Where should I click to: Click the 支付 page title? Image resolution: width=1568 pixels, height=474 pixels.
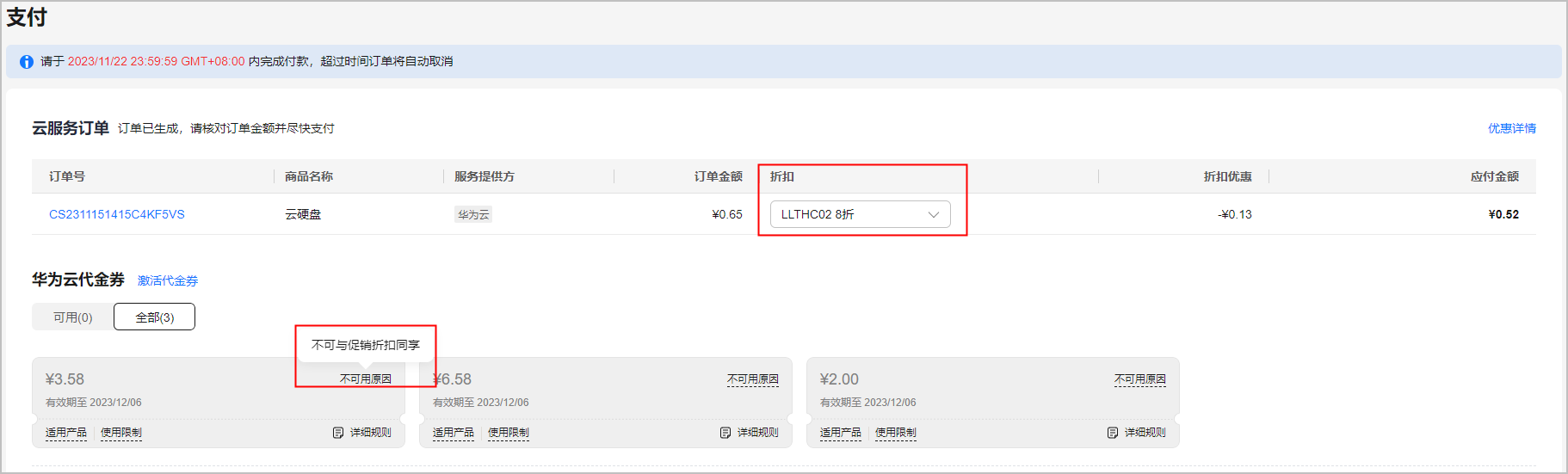click(x=27, y=17)
